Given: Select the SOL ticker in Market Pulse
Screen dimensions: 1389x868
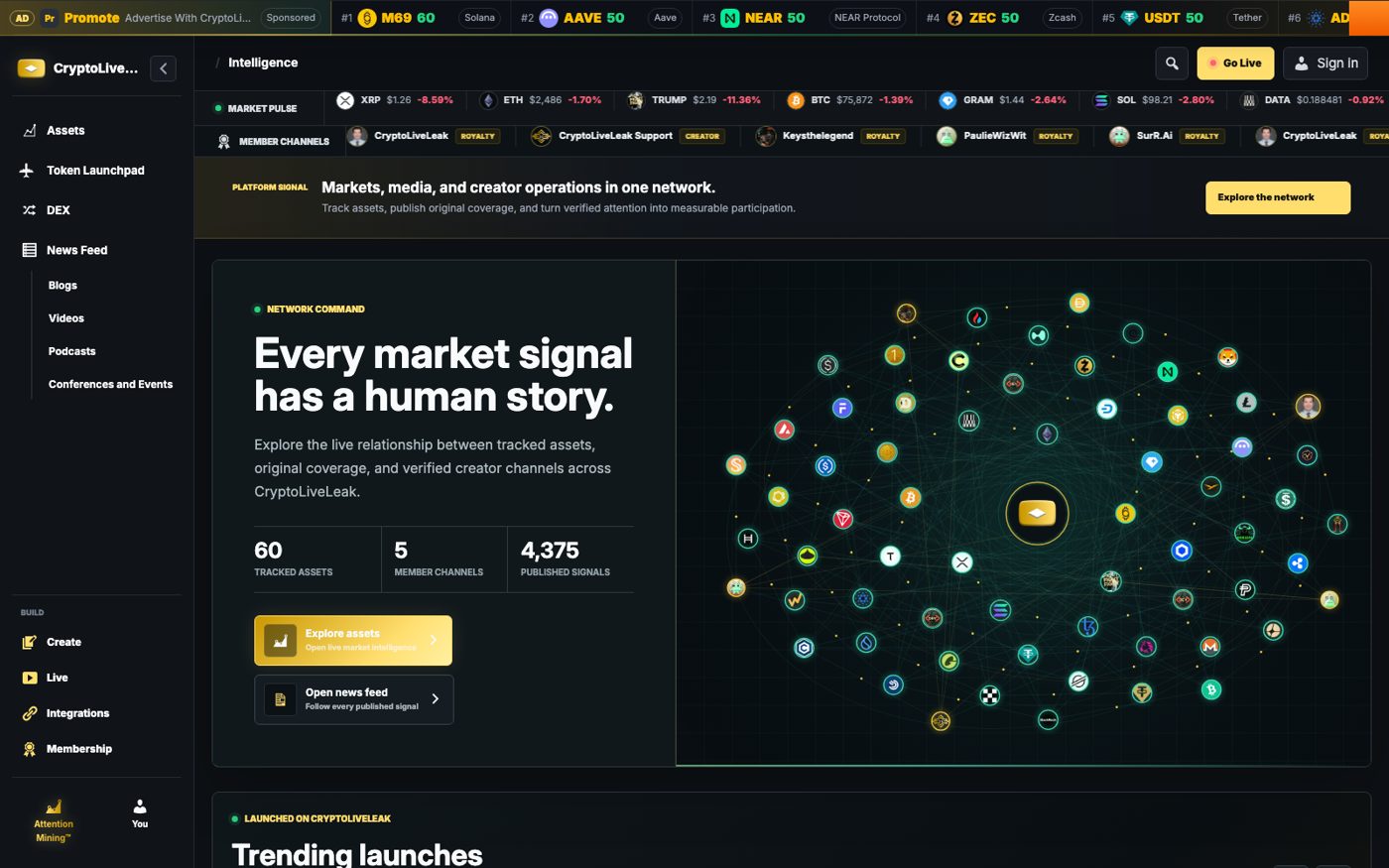Looking at the screenshot, I should (x=1153, y=100).
